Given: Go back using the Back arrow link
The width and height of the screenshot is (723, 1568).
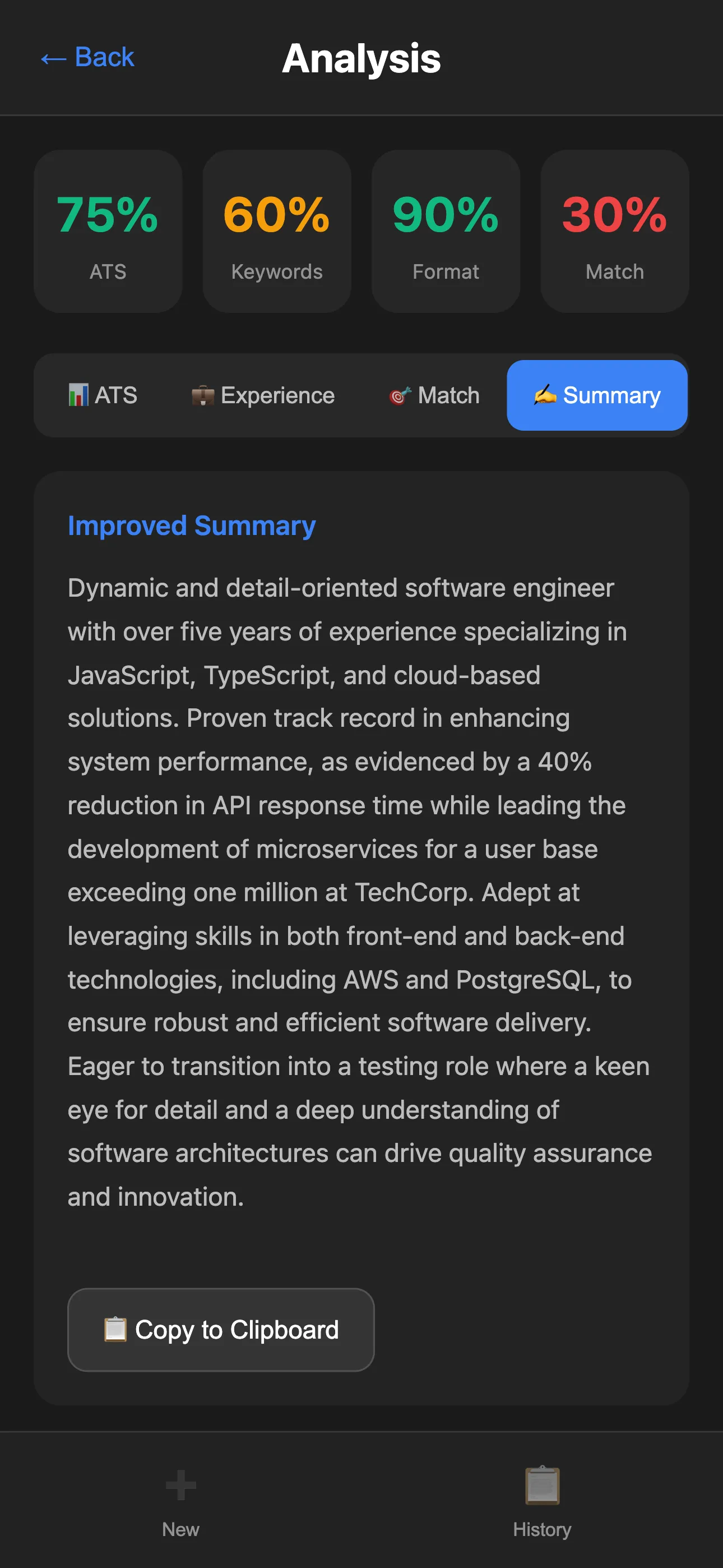Looking at the screenshot, I should [x=87, y=58].
